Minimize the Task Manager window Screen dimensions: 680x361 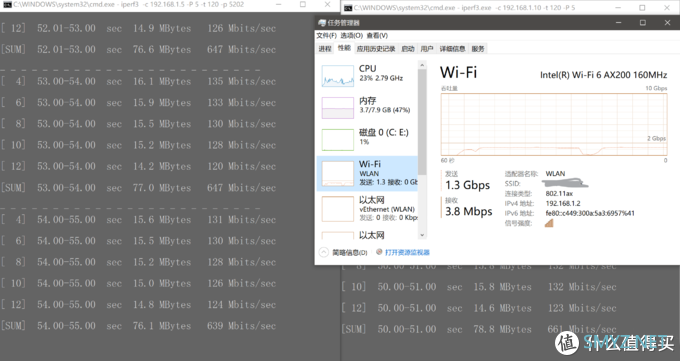tap(618, 23)
